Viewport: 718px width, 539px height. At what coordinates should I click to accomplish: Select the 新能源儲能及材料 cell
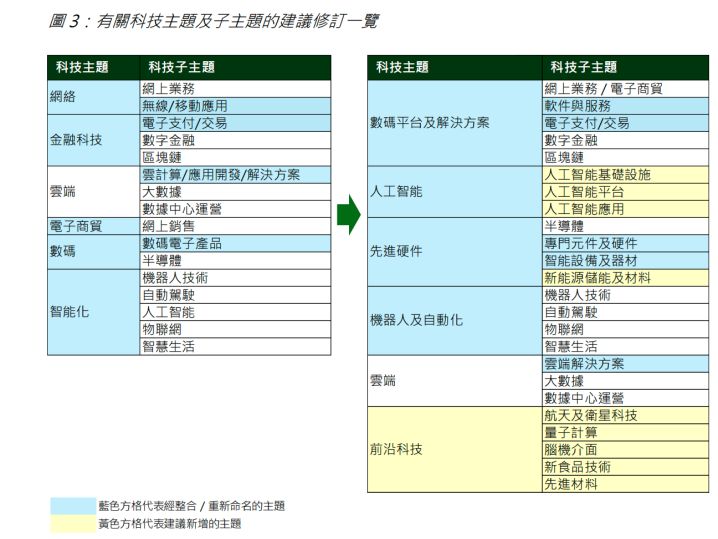pos(626,278)
